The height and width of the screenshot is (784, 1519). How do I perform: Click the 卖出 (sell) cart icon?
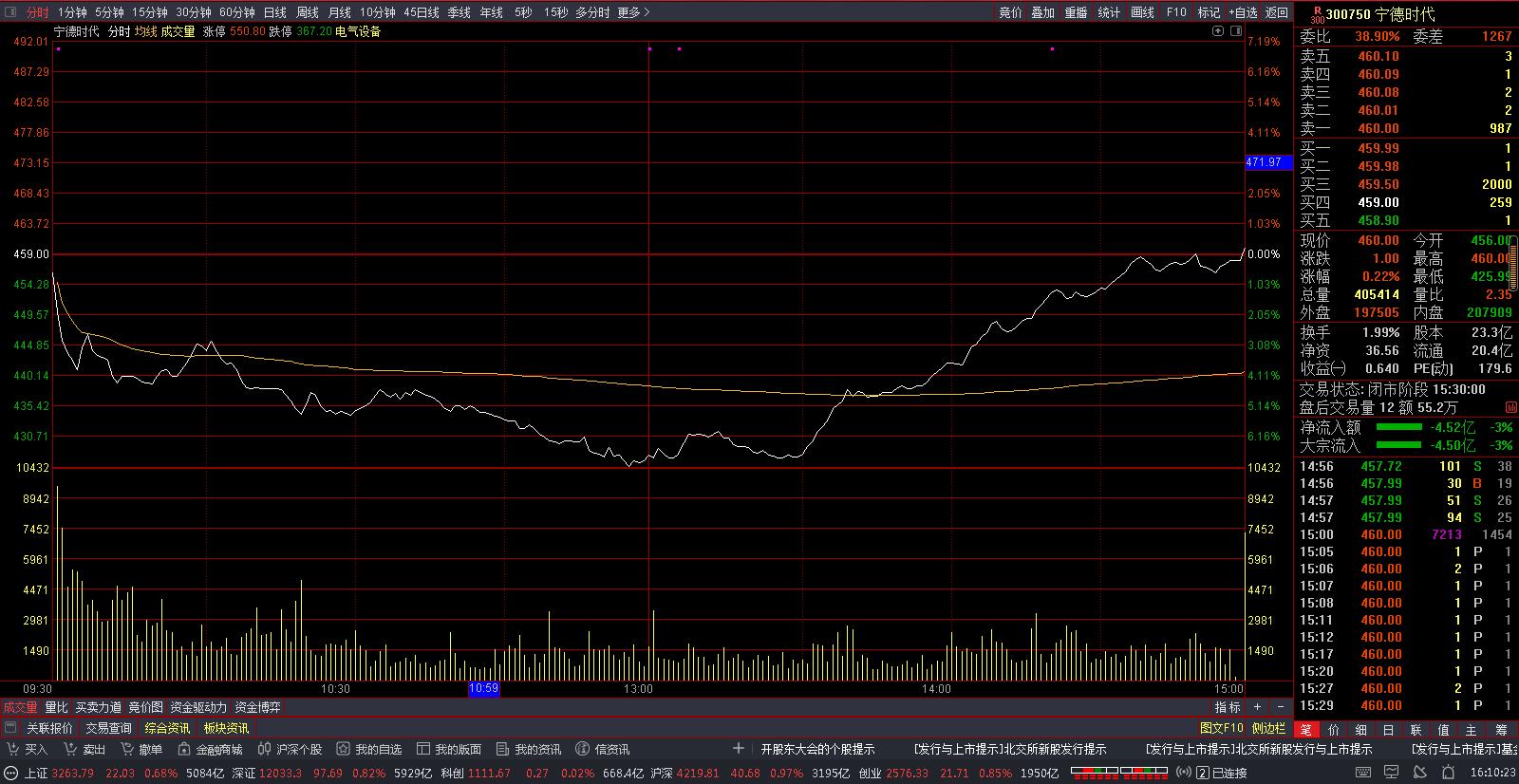70,750
